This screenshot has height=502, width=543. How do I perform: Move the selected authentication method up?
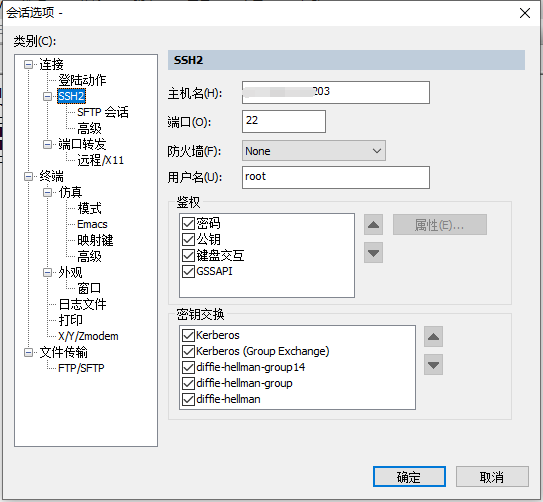pos(373,225)
